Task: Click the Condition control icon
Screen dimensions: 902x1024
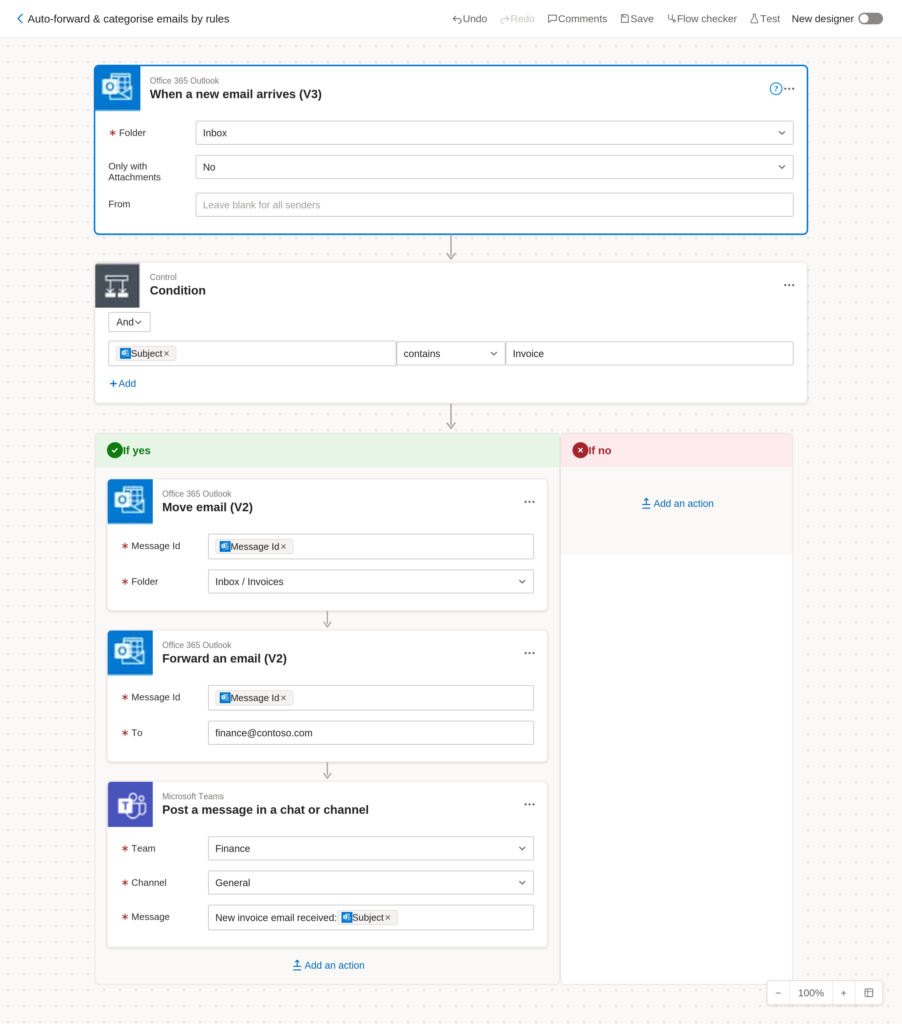Action: point(118,285)
